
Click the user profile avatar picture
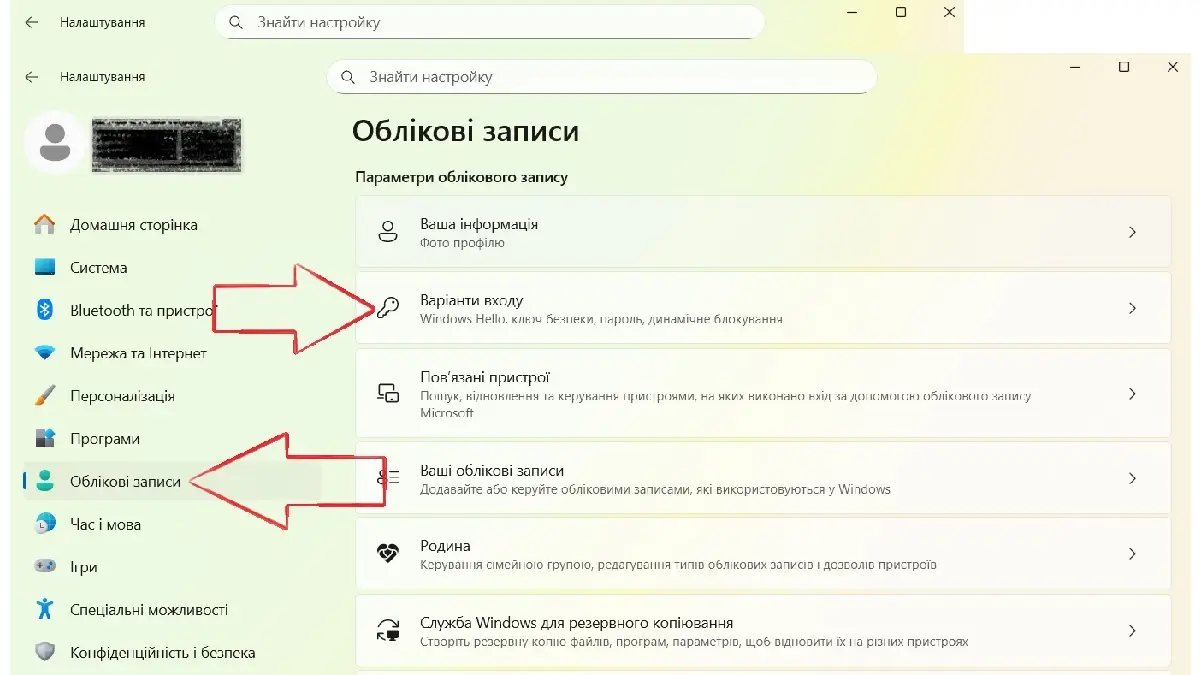[55, 144]
